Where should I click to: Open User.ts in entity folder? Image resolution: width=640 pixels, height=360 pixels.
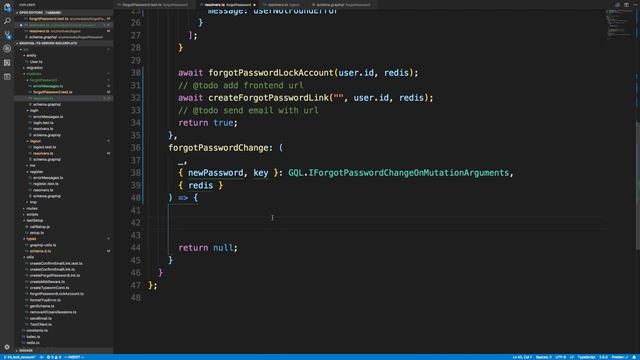(x=36, y=62)
